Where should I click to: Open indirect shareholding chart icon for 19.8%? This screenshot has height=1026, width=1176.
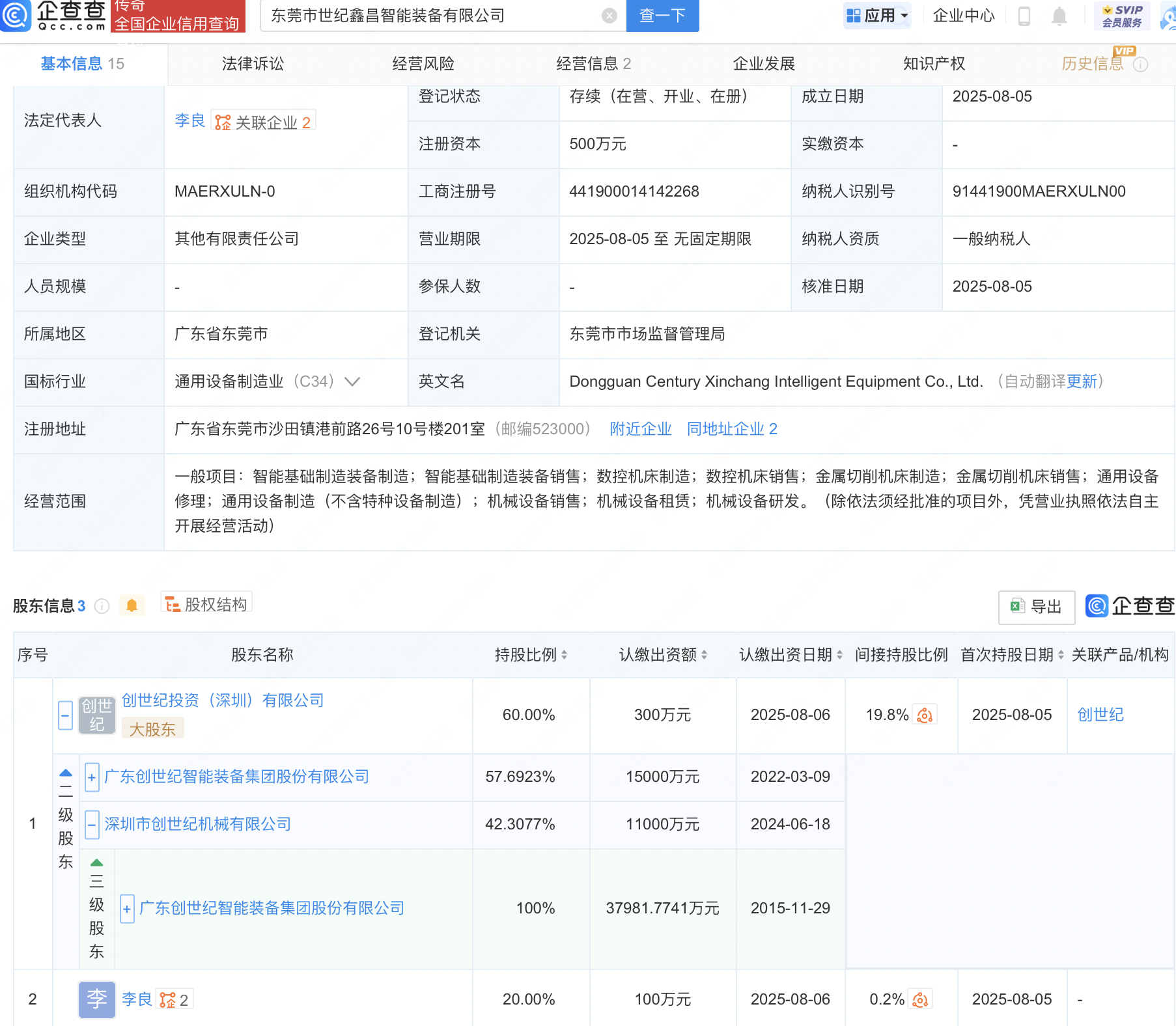pos(925,715)
